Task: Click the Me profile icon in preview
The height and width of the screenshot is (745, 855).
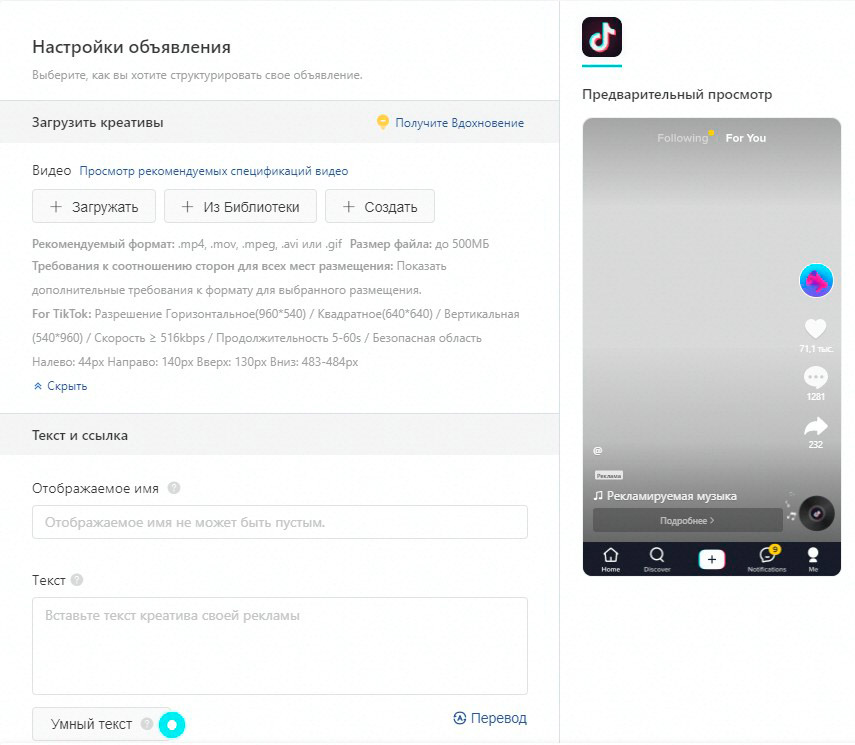Action: coord(813,558)
